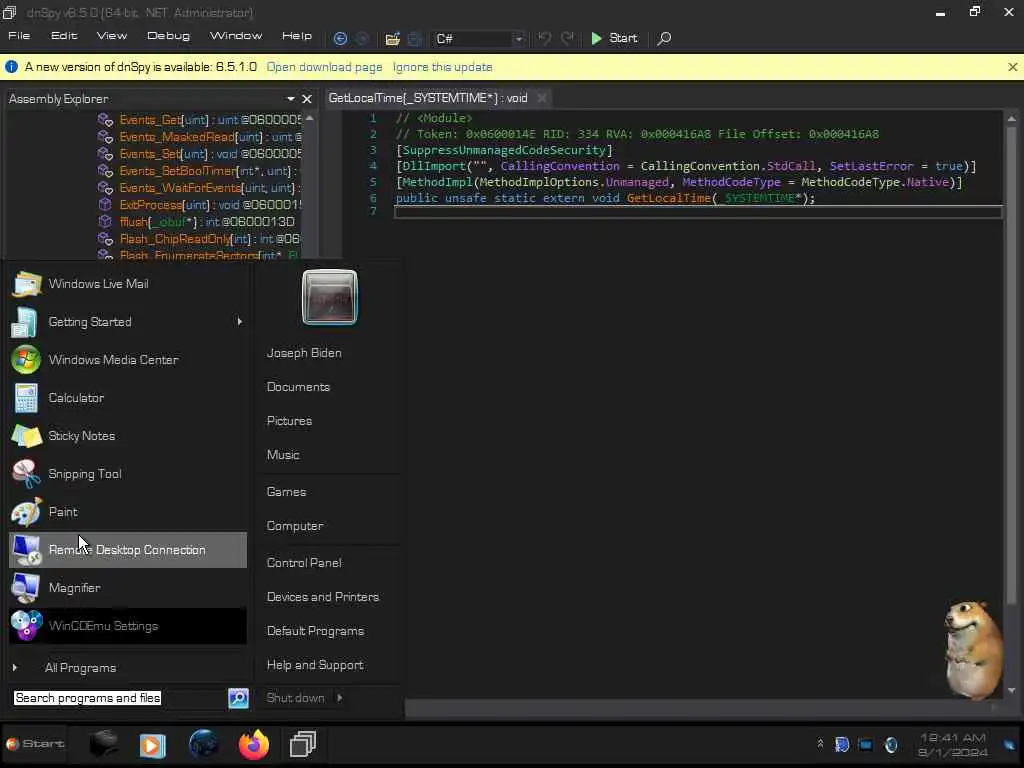Click the Shut down button
Viewport: 1024px width, 768px height.
(295, 698)
